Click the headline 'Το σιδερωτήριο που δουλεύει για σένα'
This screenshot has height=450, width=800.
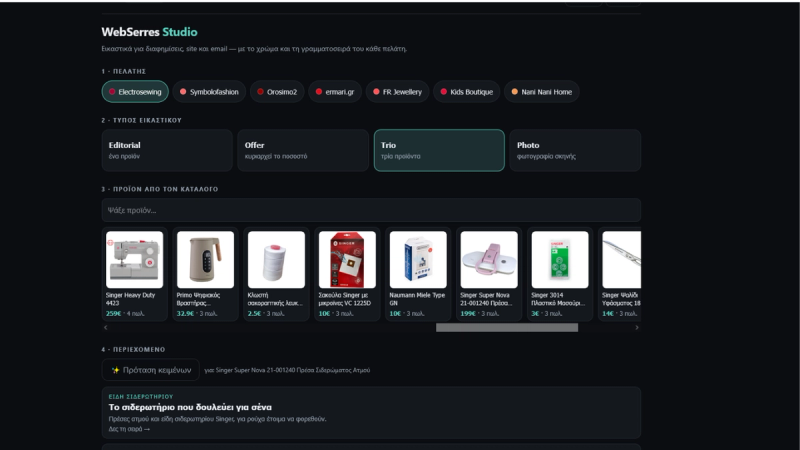click(x=190, y=407)
